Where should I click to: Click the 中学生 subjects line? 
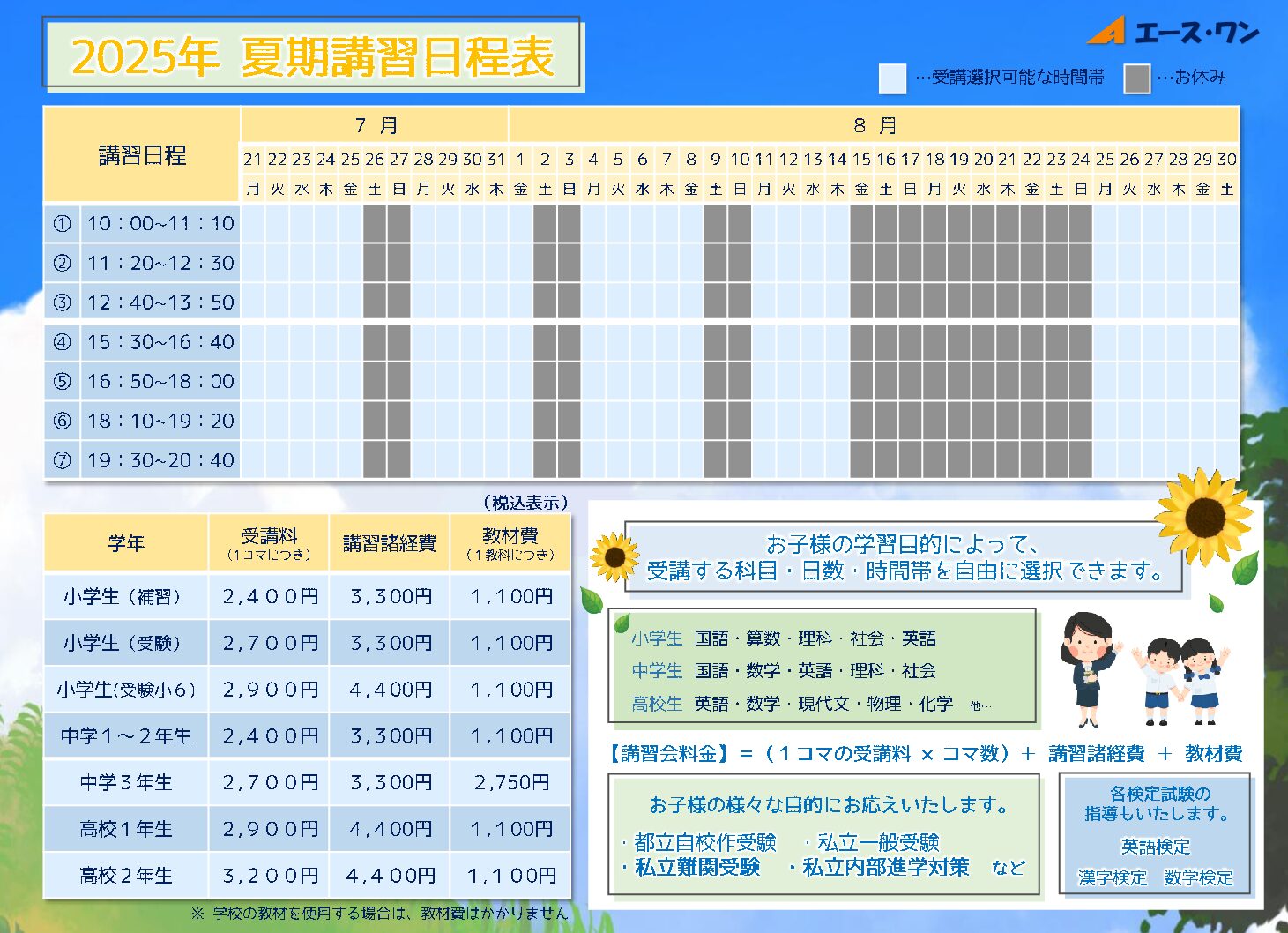pyautogui.click(x=783, y=671)
